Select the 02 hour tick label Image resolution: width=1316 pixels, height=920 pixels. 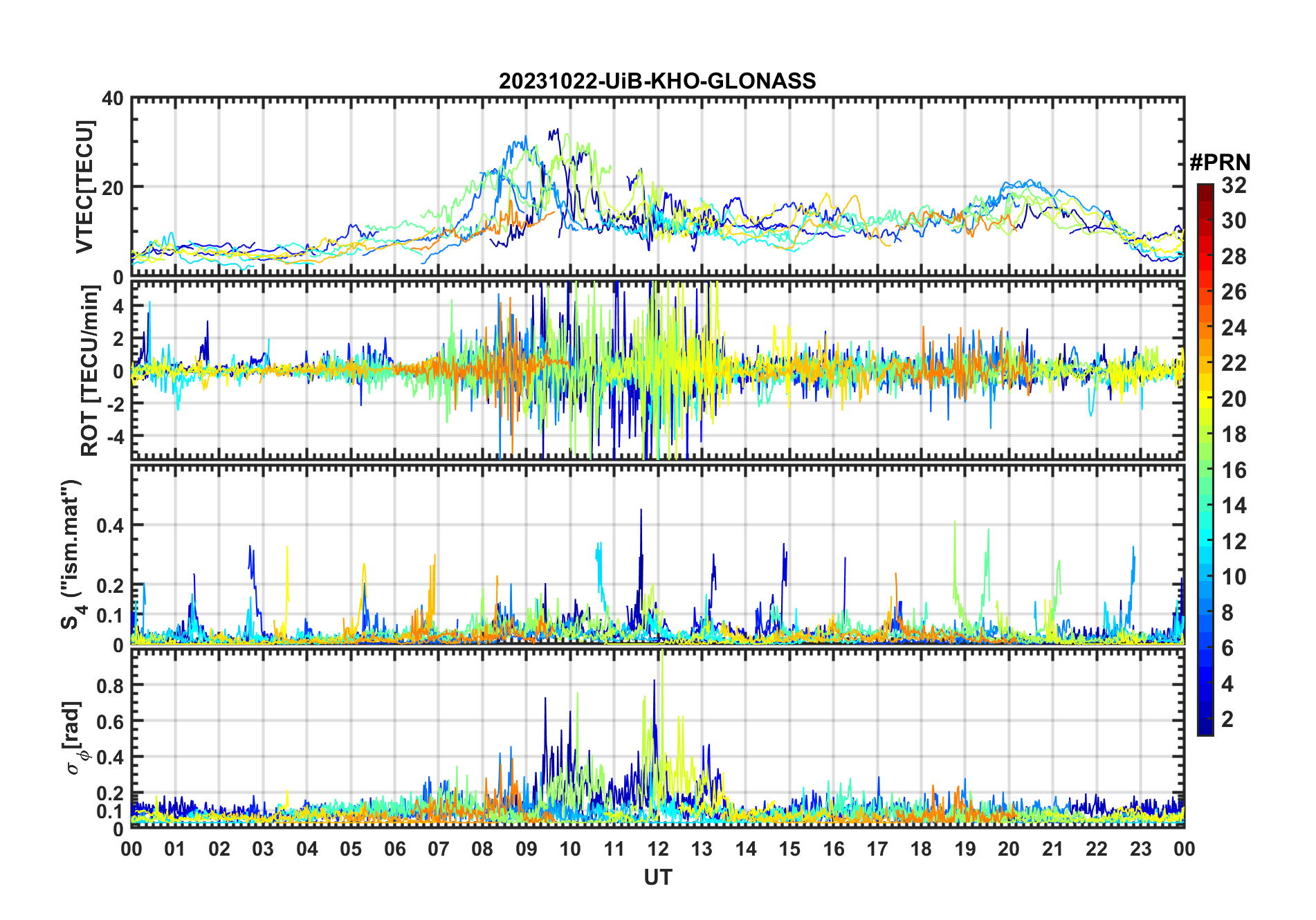[219, 849]
